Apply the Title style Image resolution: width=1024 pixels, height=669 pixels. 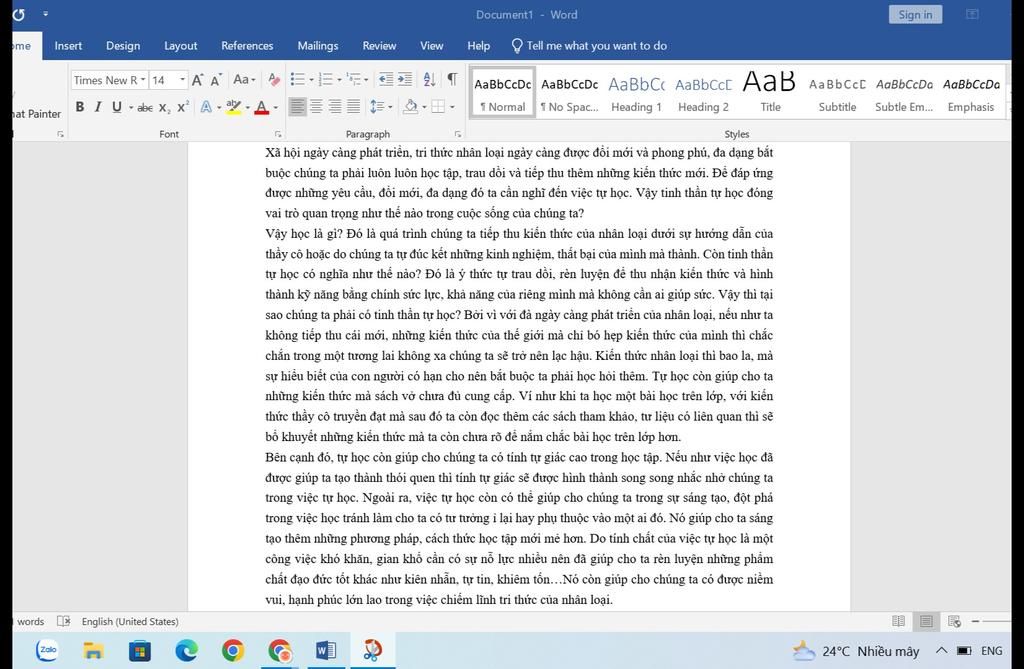770,93
